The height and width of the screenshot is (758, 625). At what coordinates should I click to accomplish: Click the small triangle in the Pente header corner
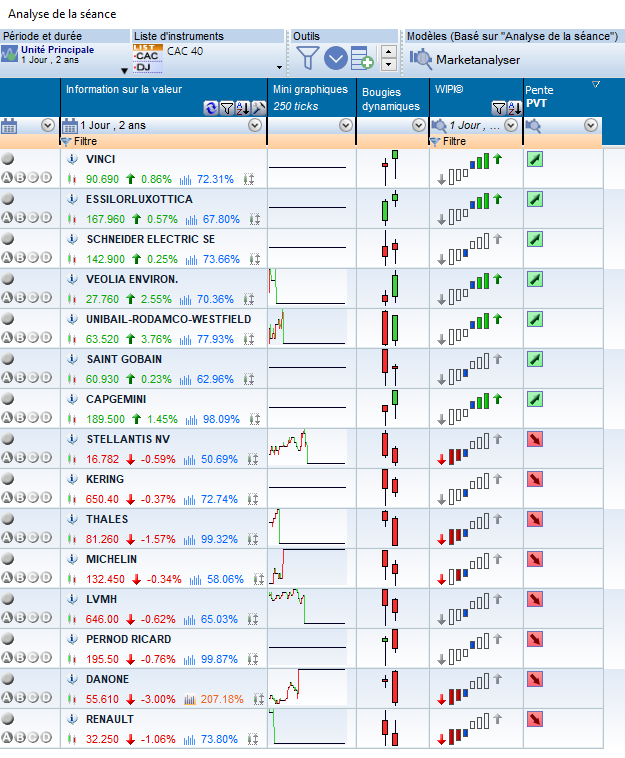(x=596, y=85)
